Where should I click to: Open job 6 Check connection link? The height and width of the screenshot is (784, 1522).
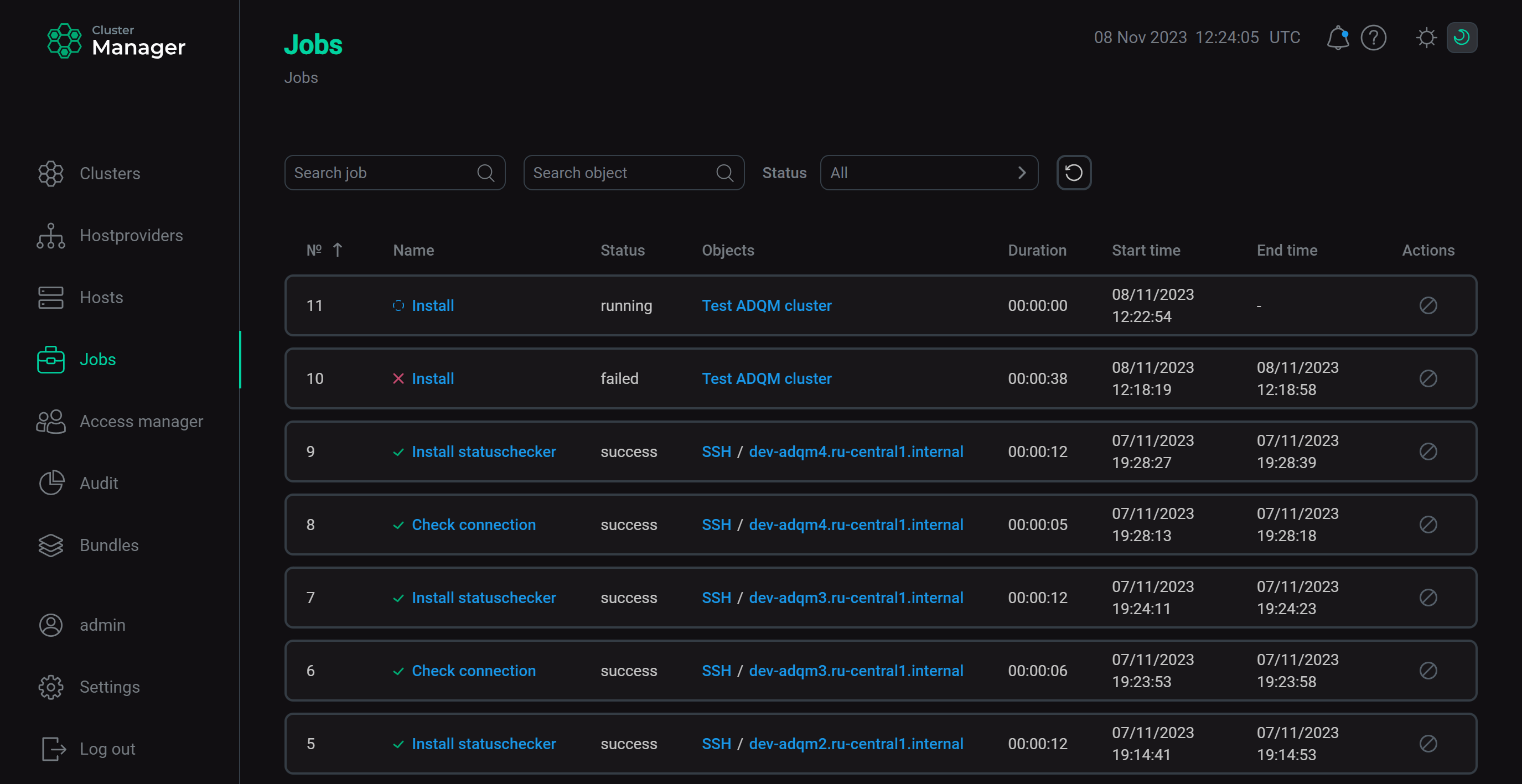point(473,671)
